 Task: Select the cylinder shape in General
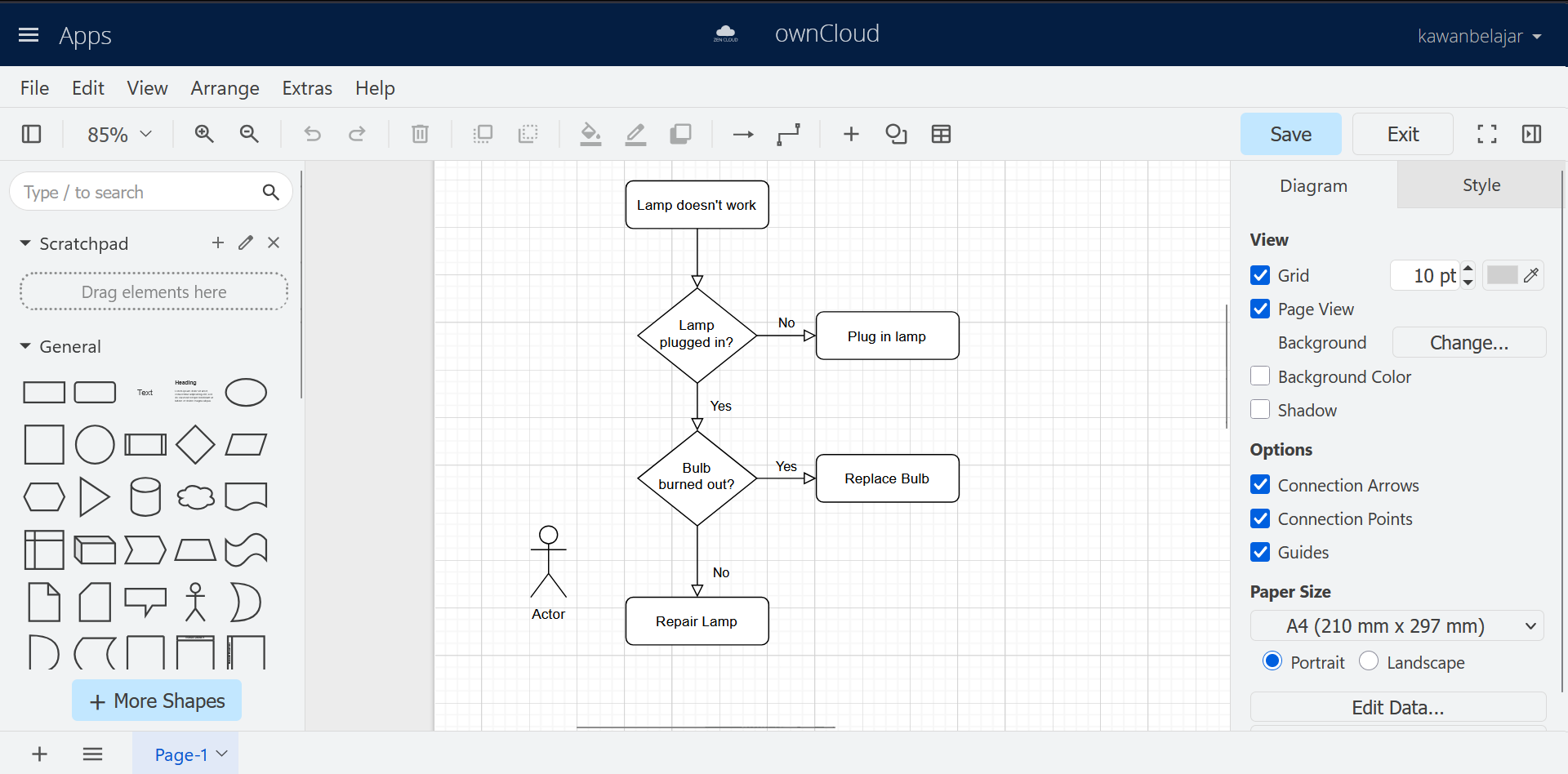coord(145,496)
